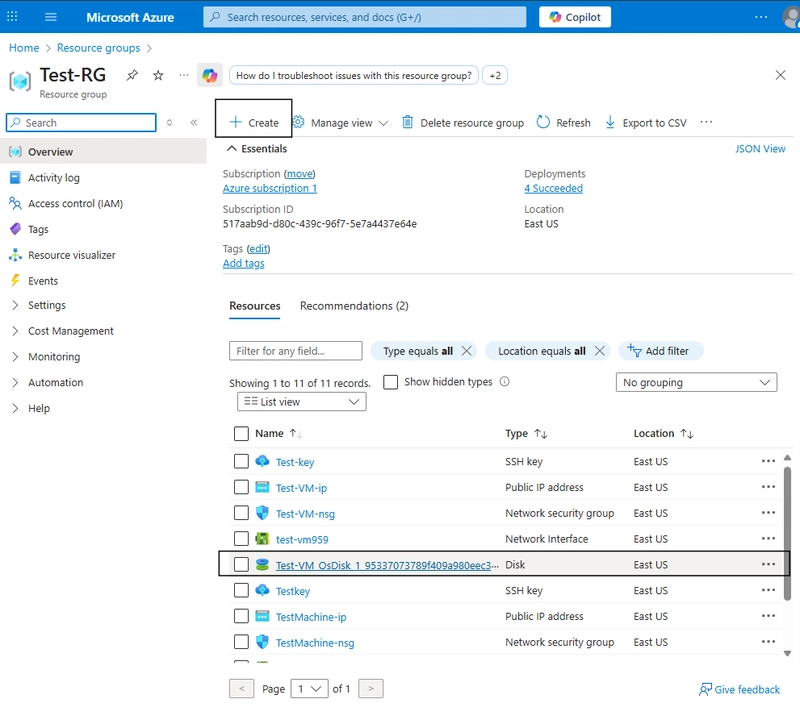The width and height of the screenshot is (800, 724).
Task: Click info icon next to Show hidden types
Action: point(504,382)
